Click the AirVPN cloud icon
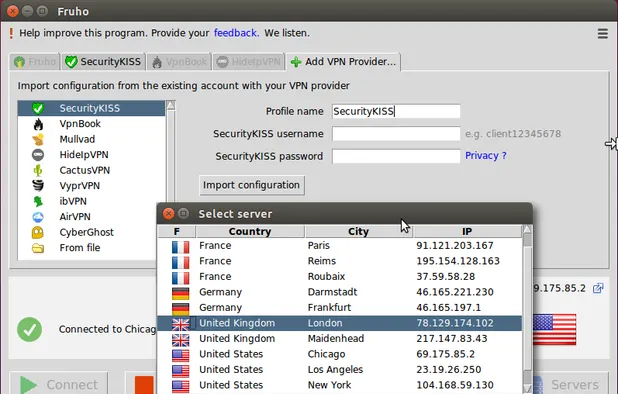This screenshot has width=618, height=394. pyautogui.click(x=38, y=217)
